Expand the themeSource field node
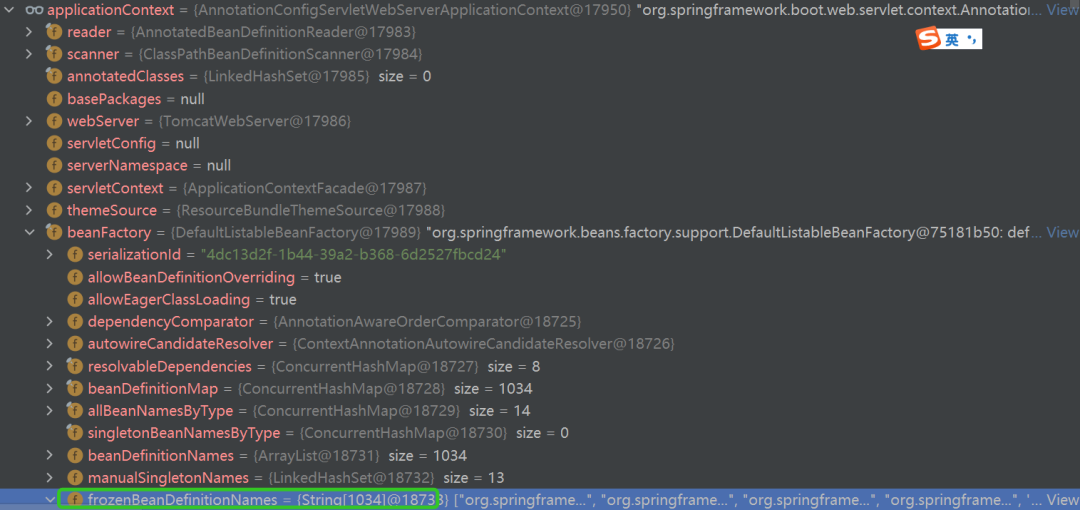 point(29,210)
